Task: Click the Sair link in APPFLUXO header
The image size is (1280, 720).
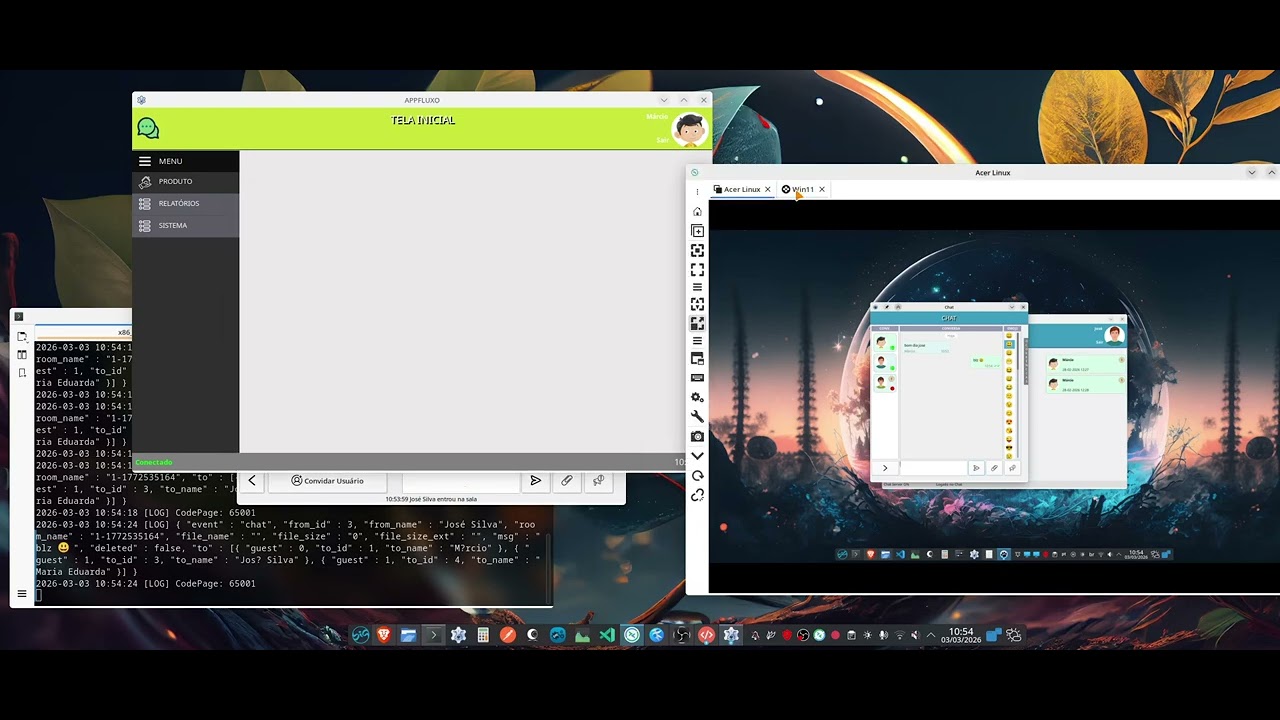Action: 662,140
